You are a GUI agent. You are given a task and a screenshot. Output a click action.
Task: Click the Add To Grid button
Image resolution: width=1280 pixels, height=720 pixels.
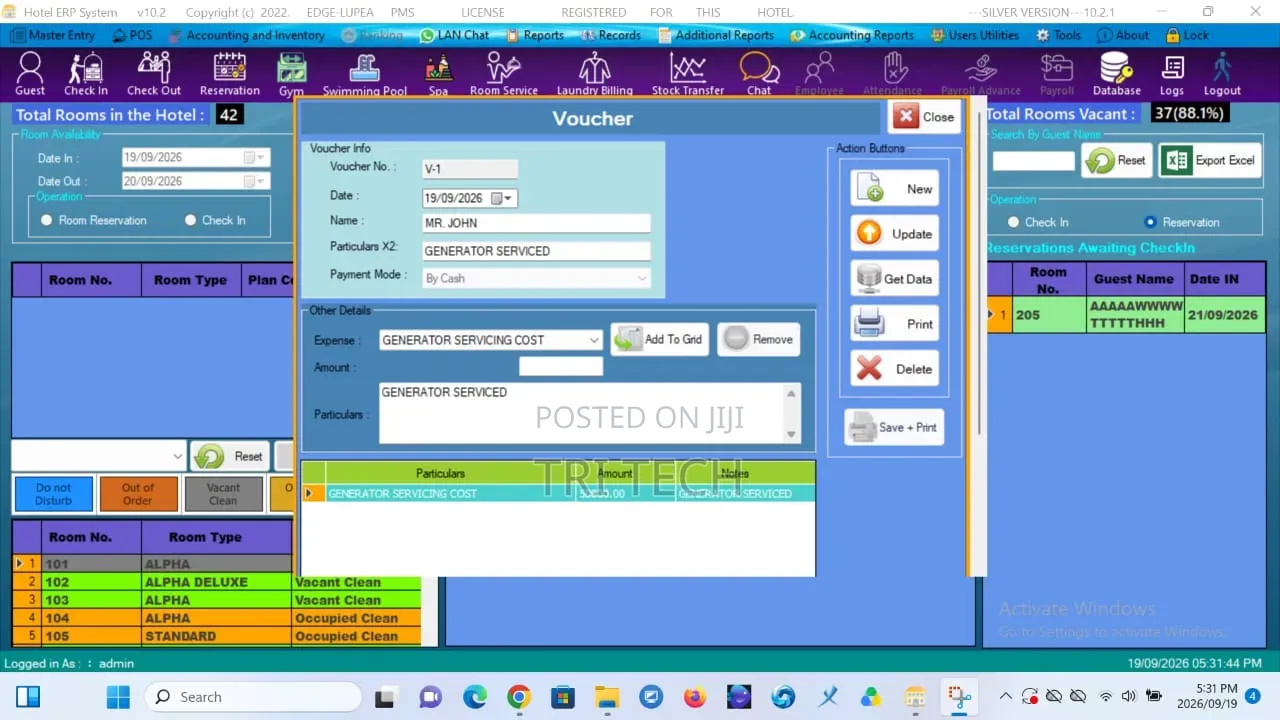[659, 340]
